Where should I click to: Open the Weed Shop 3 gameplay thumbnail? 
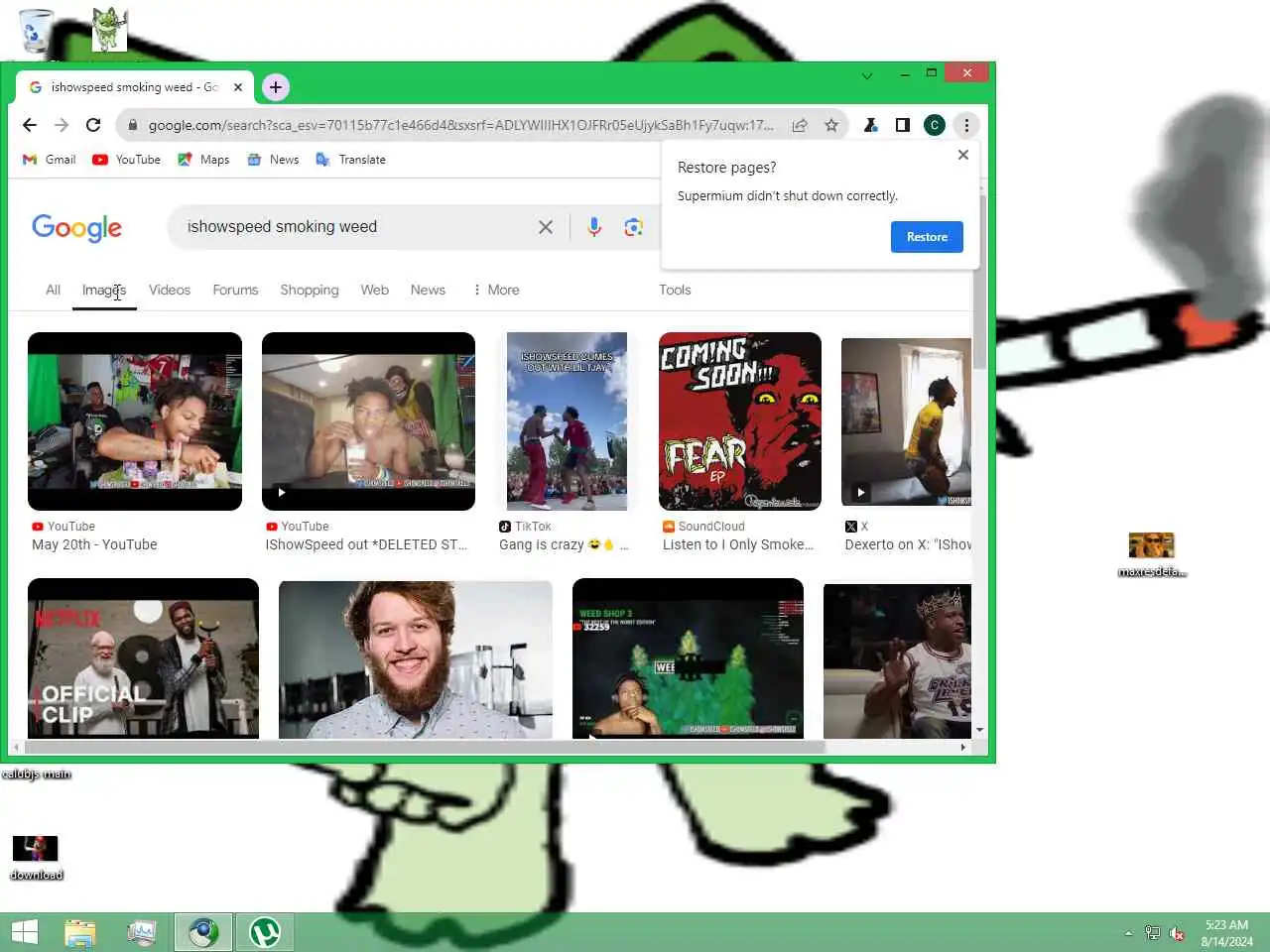coord(688,658)
